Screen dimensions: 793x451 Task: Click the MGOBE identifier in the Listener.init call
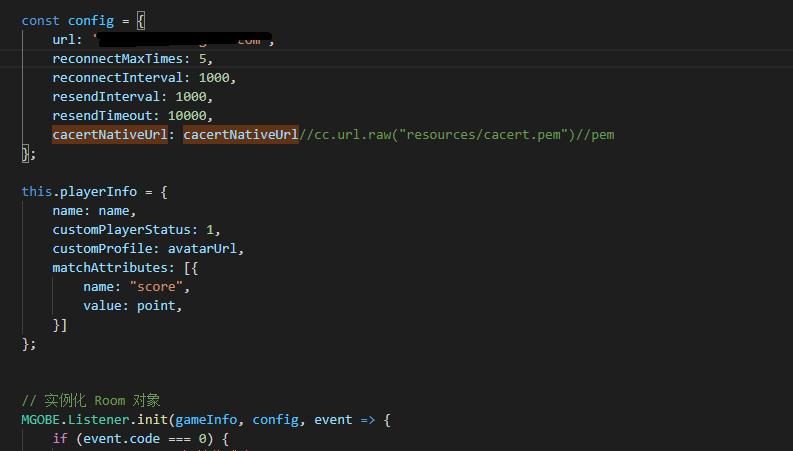point(41,420)
